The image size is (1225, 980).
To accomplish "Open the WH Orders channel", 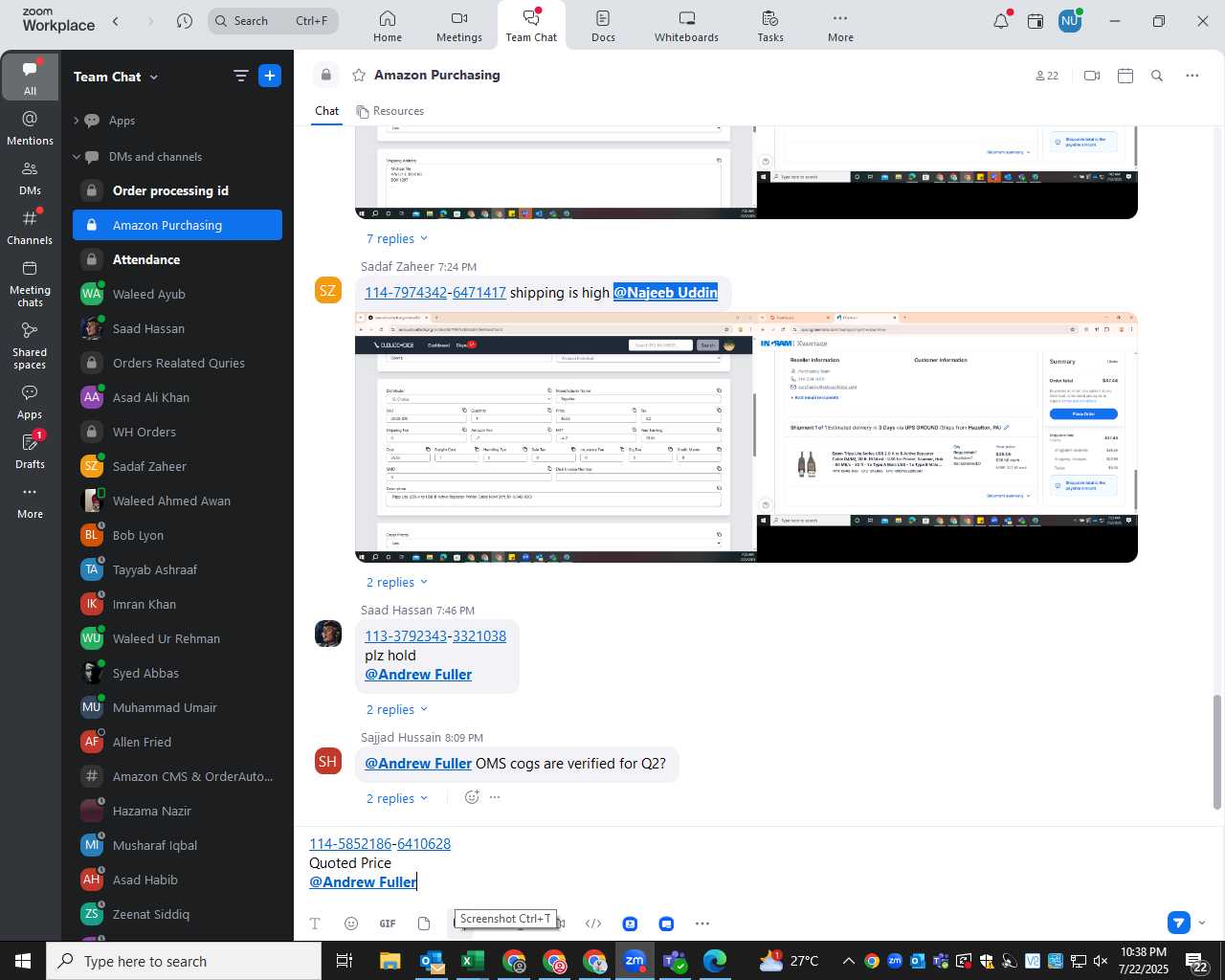I will point(177,432).
